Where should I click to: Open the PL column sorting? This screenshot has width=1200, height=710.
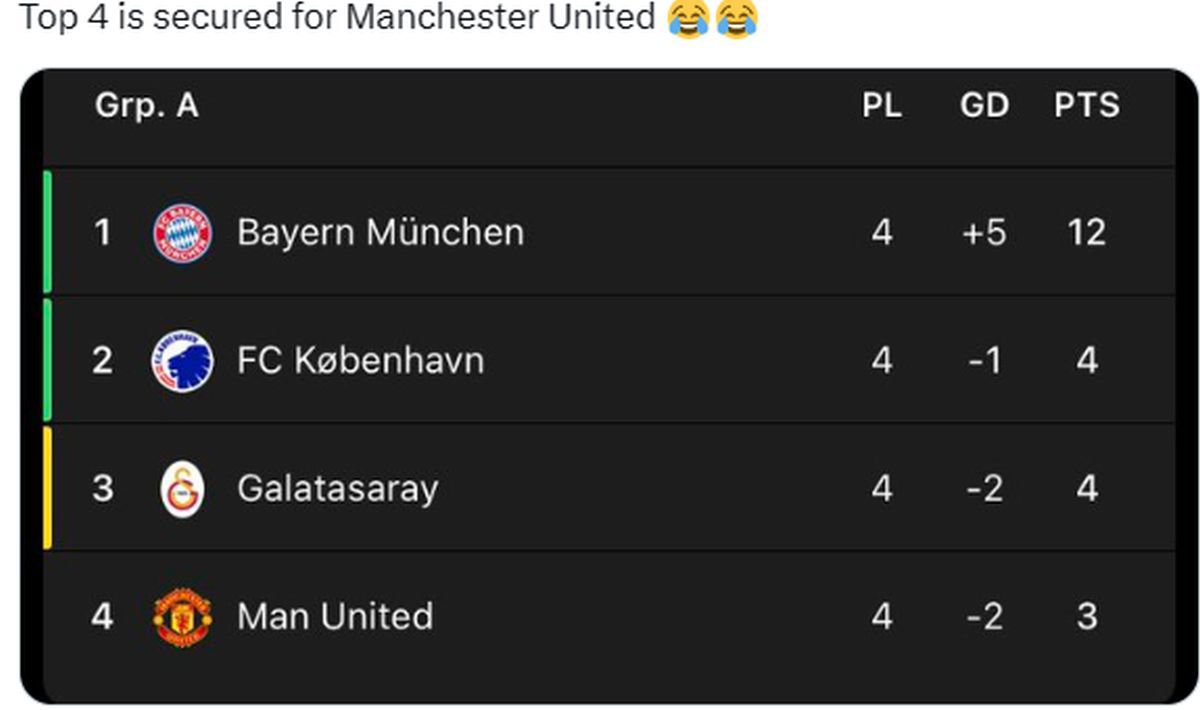click(x=884, y=104)
